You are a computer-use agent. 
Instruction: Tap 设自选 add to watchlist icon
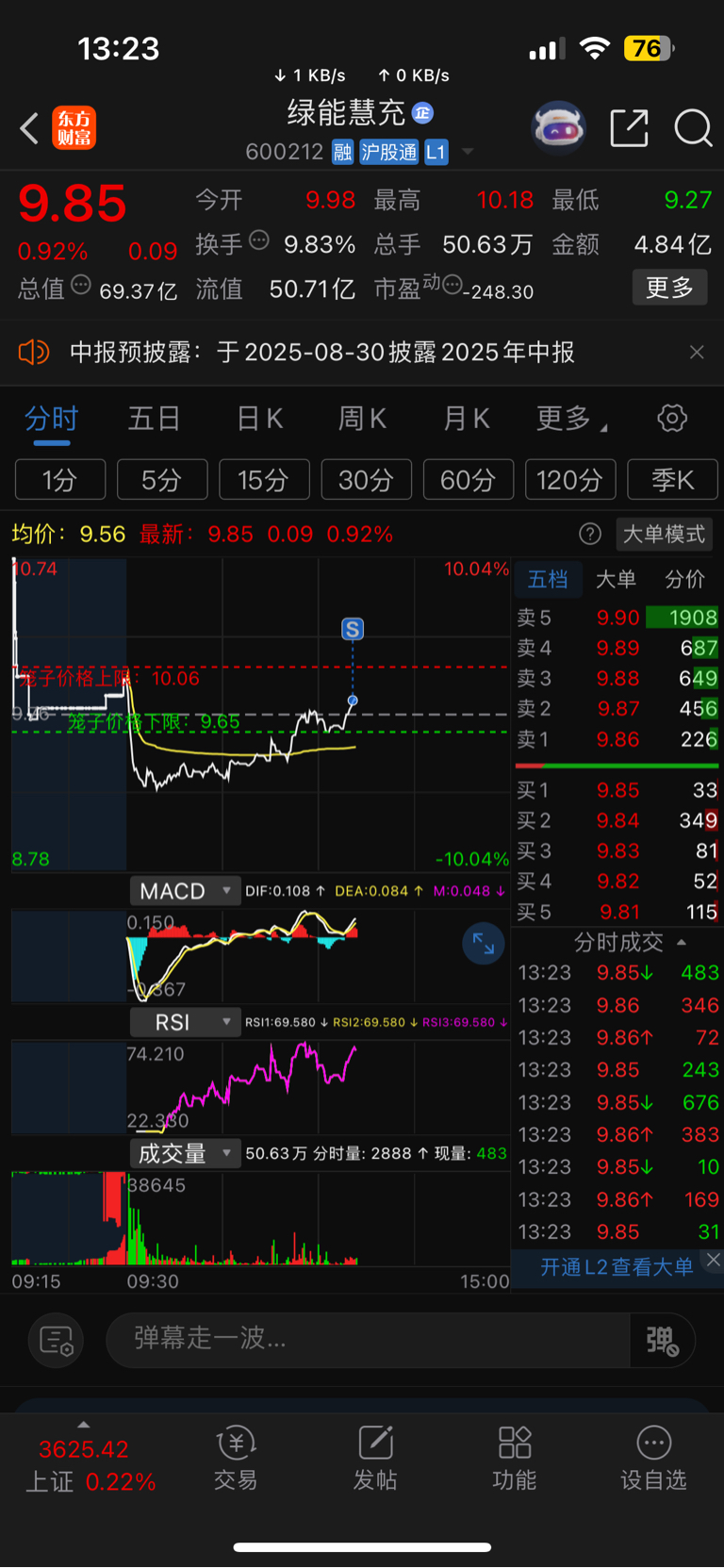[654, 1443]
